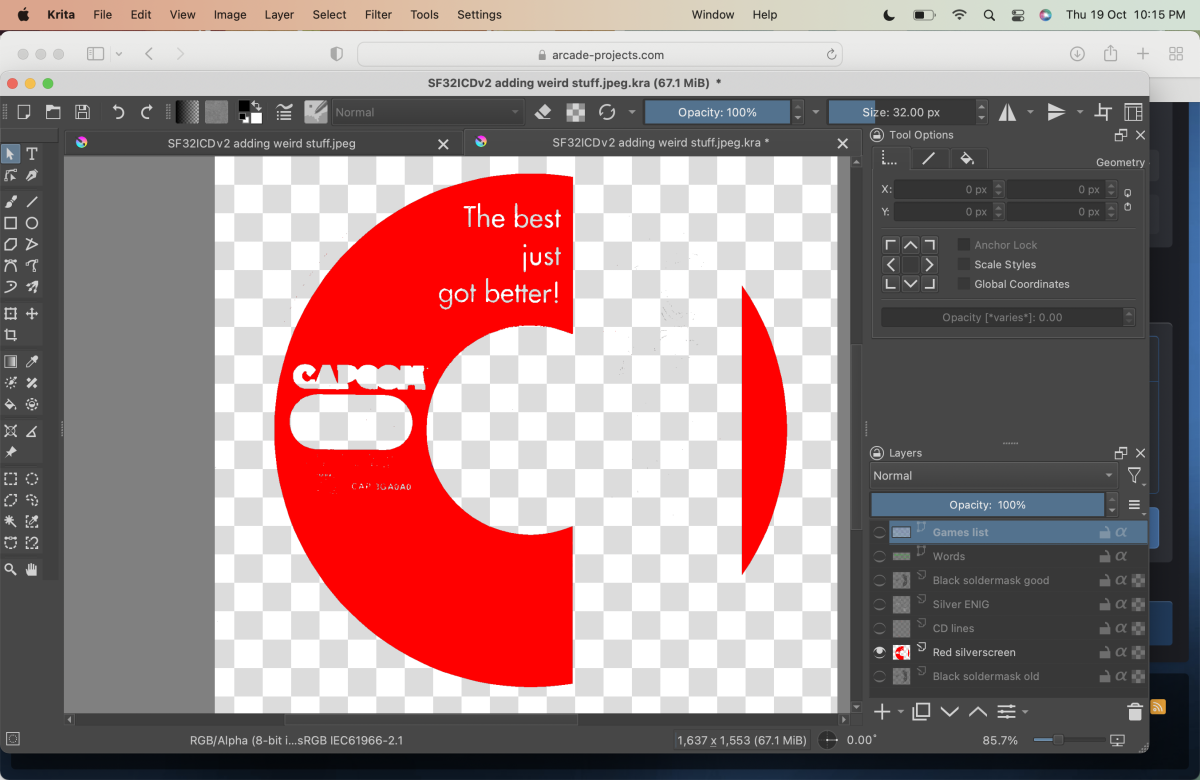Open the Select menu
Viewport: 1200px width, 780px height.
tap(329, 15)
